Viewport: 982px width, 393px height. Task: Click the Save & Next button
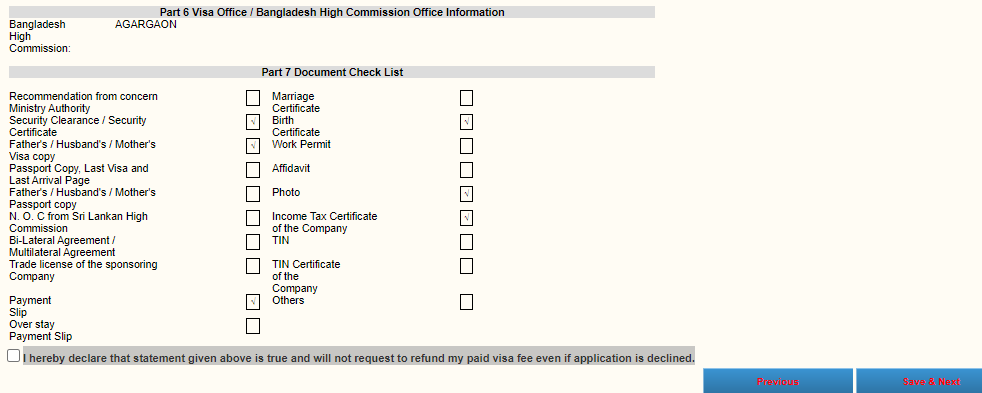click(919, 381)
